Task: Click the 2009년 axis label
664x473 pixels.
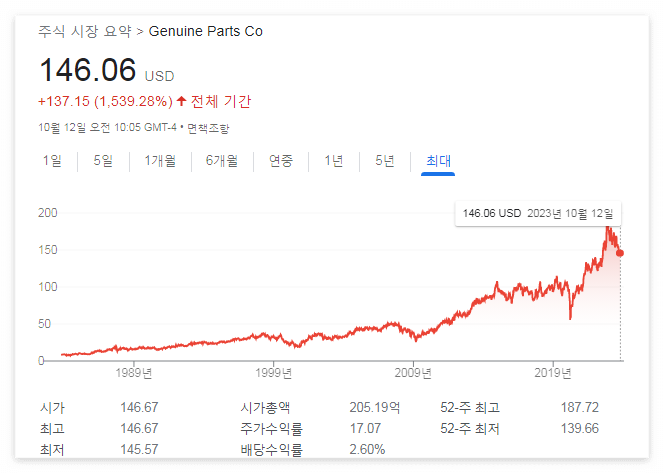Action: pyautogui.click(x=413, y=373)
